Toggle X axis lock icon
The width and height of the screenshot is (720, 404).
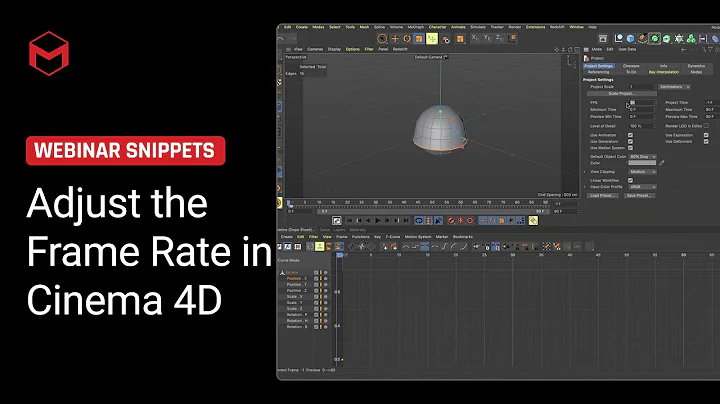476,39
